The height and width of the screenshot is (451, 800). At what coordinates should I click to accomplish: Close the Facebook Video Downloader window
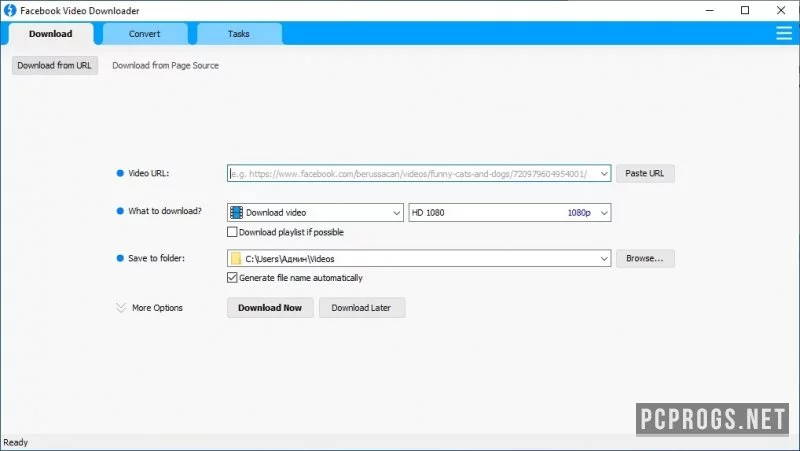pyautogui.click(x=781, y=10)
